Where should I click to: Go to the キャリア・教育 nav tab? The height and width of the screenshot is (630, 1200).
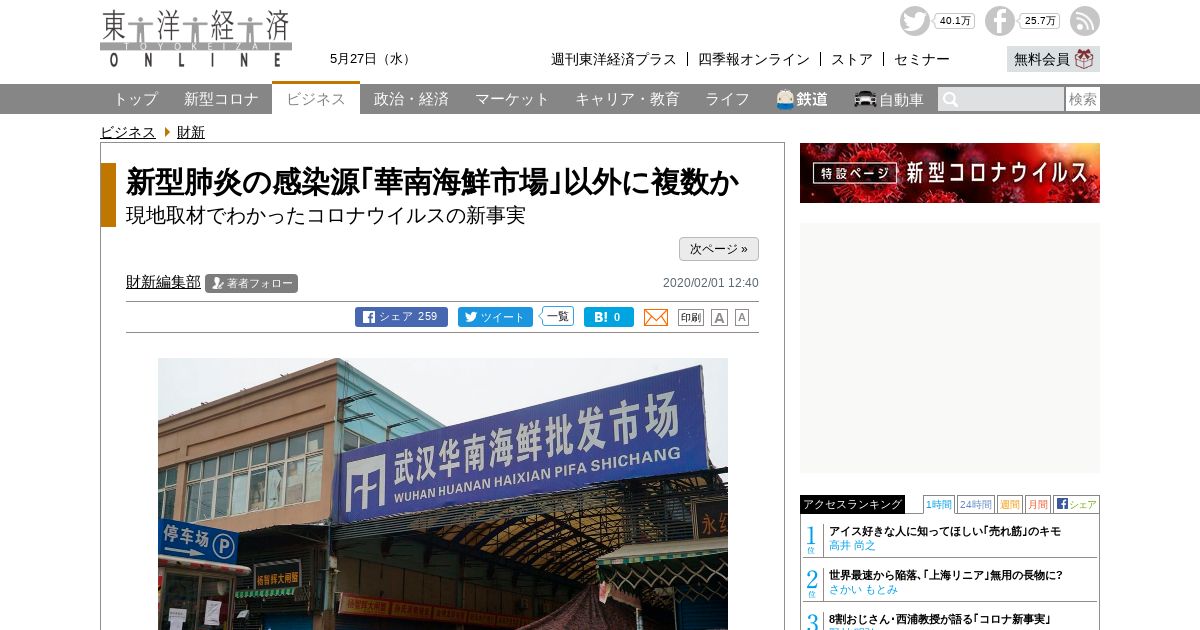pyautogui.click(x=627, y=99)
